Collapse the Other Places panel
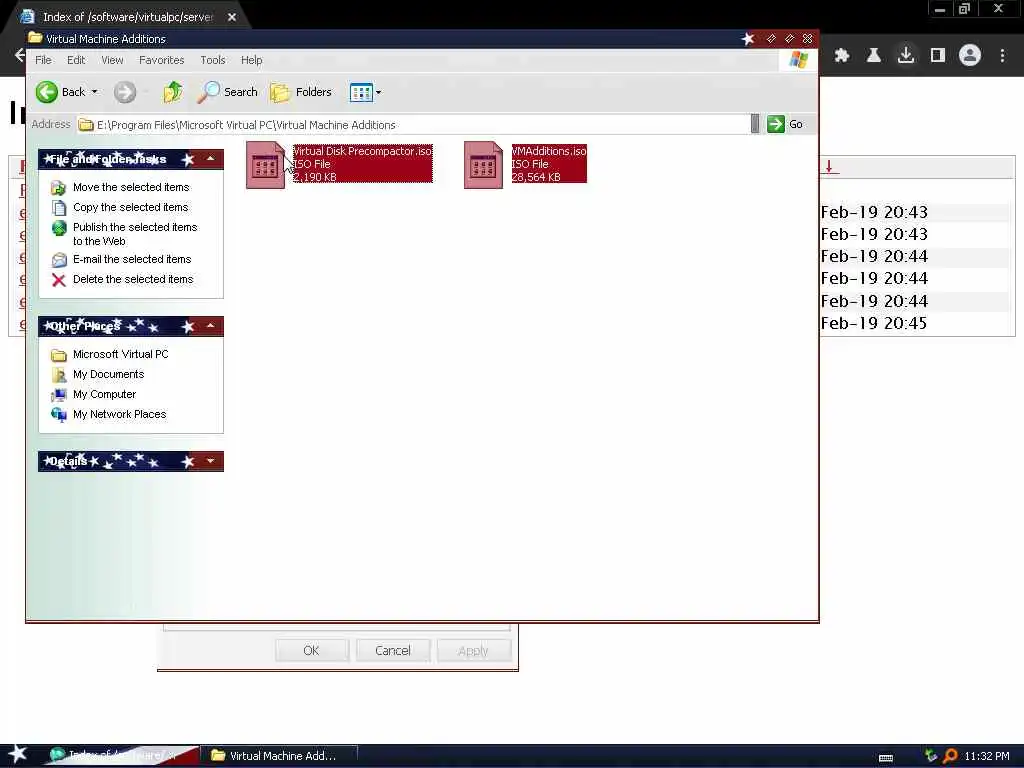 click(210, 325)
